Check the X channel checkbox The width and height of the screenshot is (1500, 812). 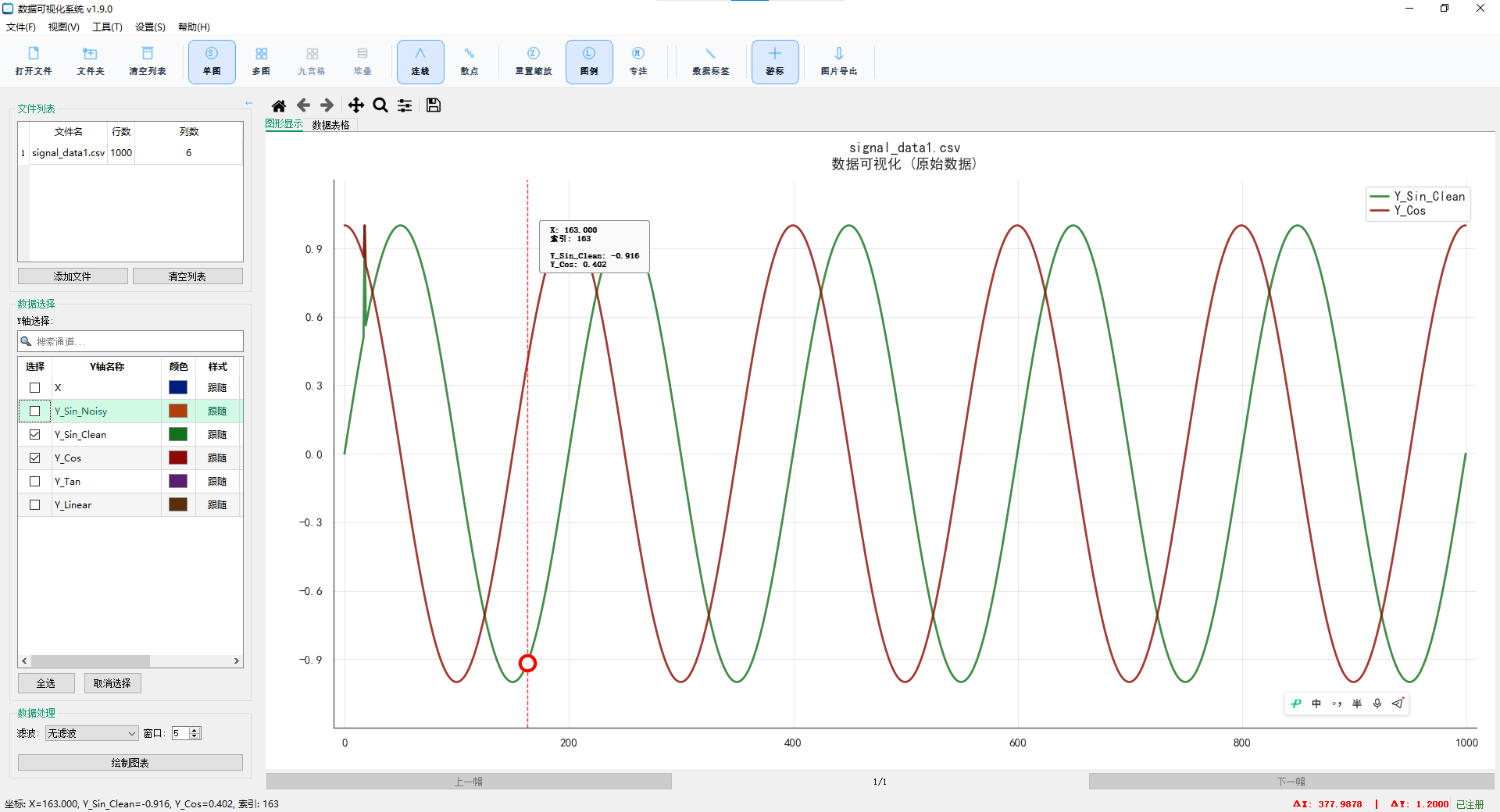pos(34,388)
